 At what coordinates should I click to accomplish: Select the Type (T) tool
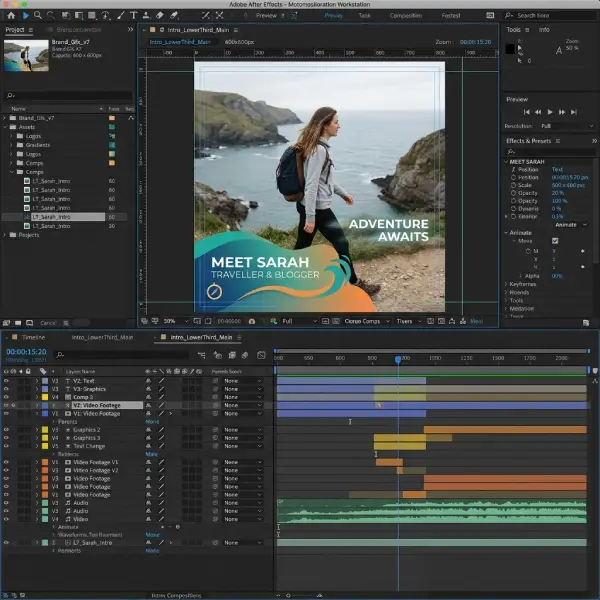(134, 16)
